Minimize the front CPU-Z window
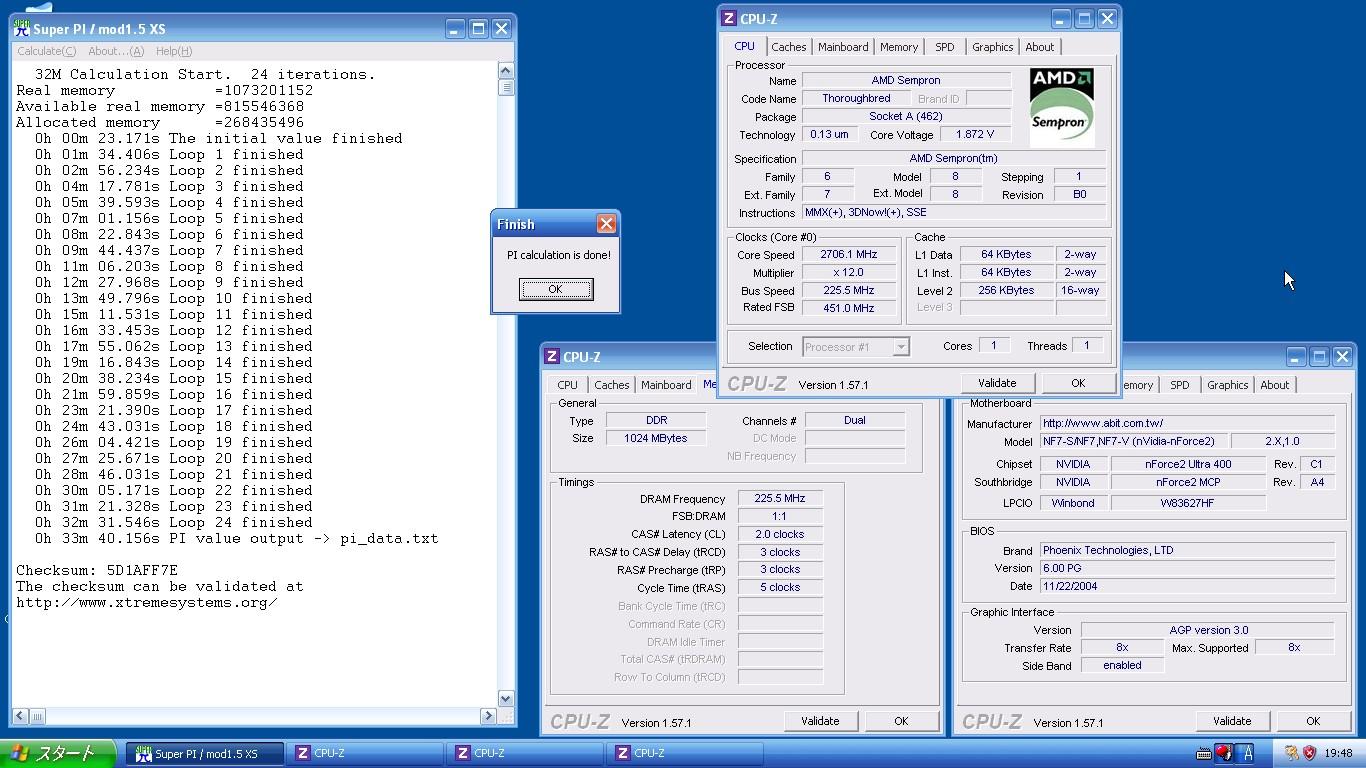The width and height of the screenshot is (1366, 768). tap(1060, 19)
